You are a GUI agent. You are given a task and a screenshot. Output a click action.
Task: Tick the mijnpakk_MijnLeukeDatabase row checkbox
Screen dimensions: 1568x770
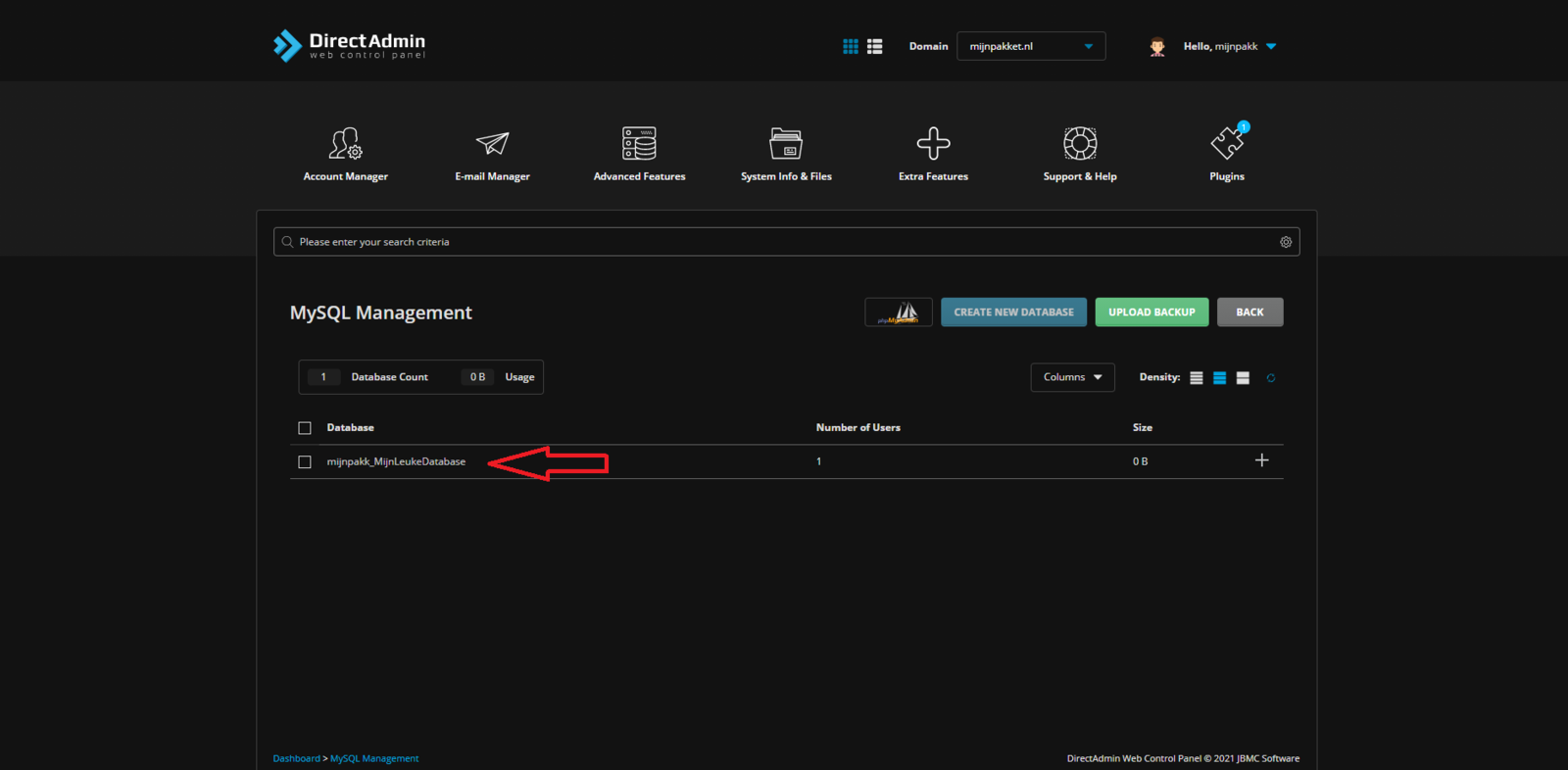pos(305,462)
